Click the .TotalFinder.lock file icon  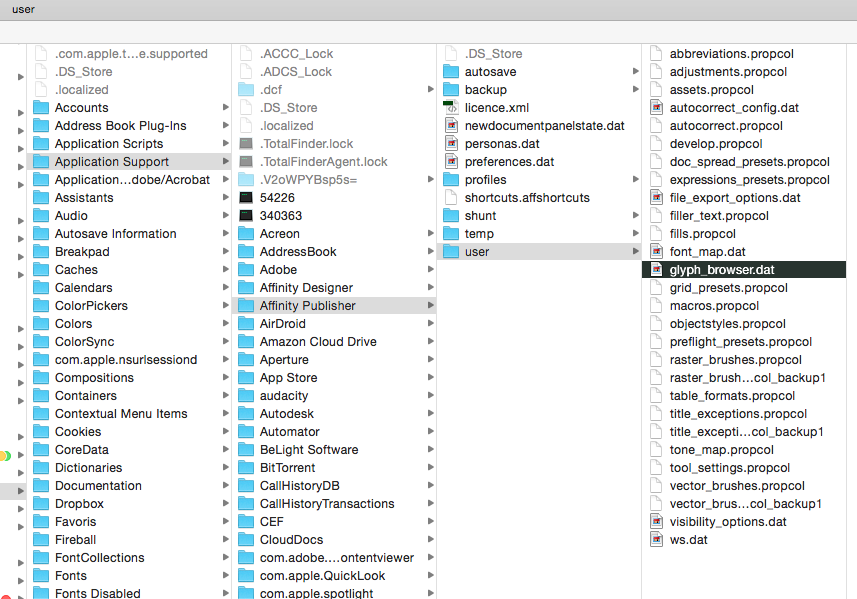tap(246, 143)
